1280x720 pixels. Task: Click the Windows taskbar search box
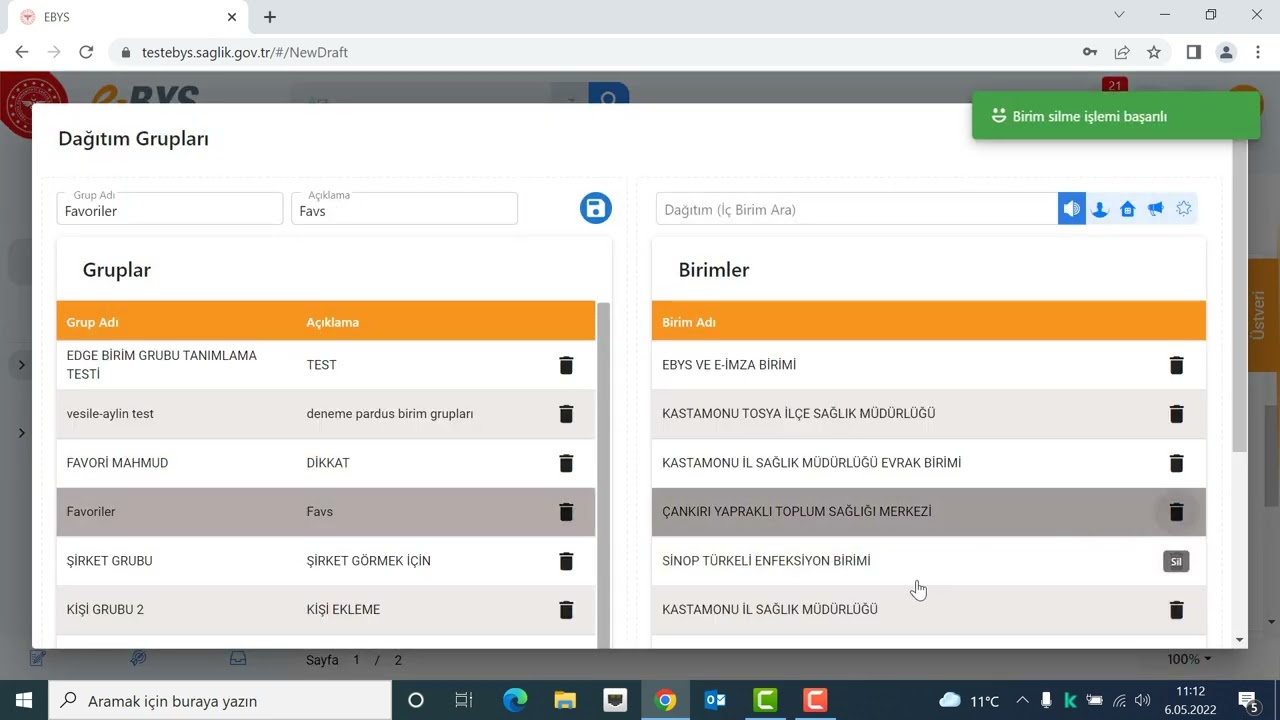220,700
